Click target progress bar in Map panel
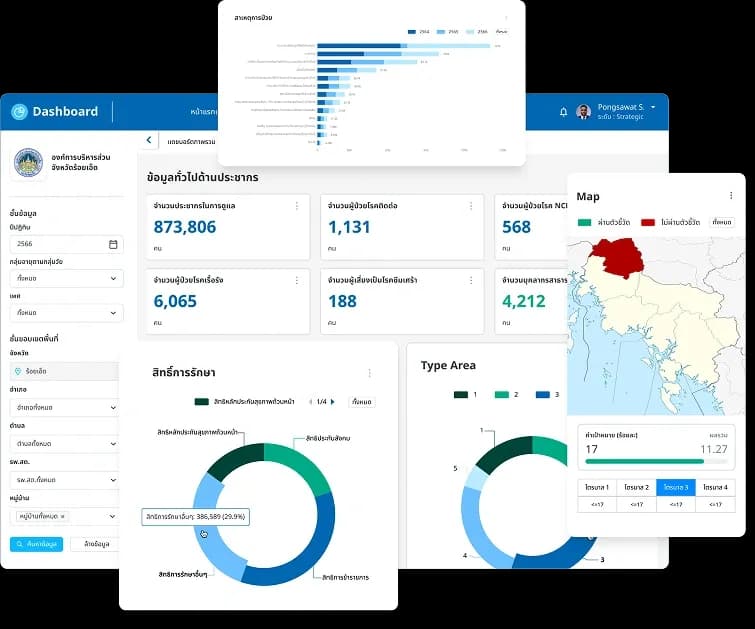 coord(656,461)
